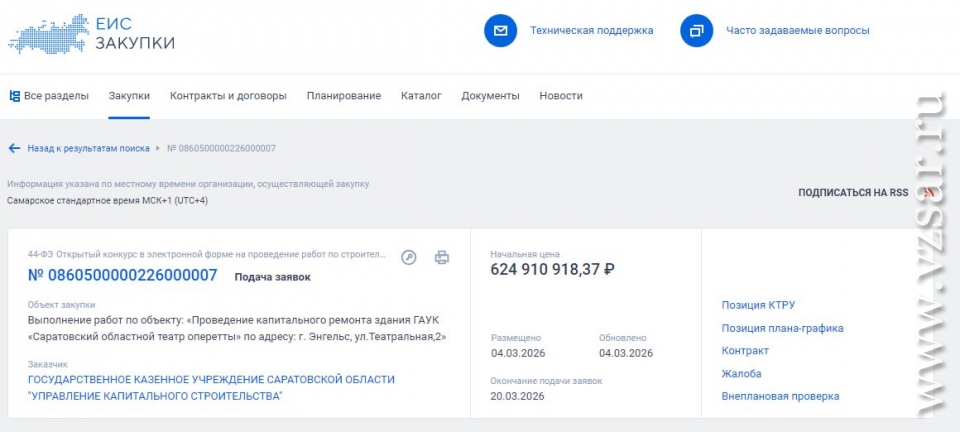Open the customer organization link
Screen dimensions: 960x432
click(x=211, y=388)
